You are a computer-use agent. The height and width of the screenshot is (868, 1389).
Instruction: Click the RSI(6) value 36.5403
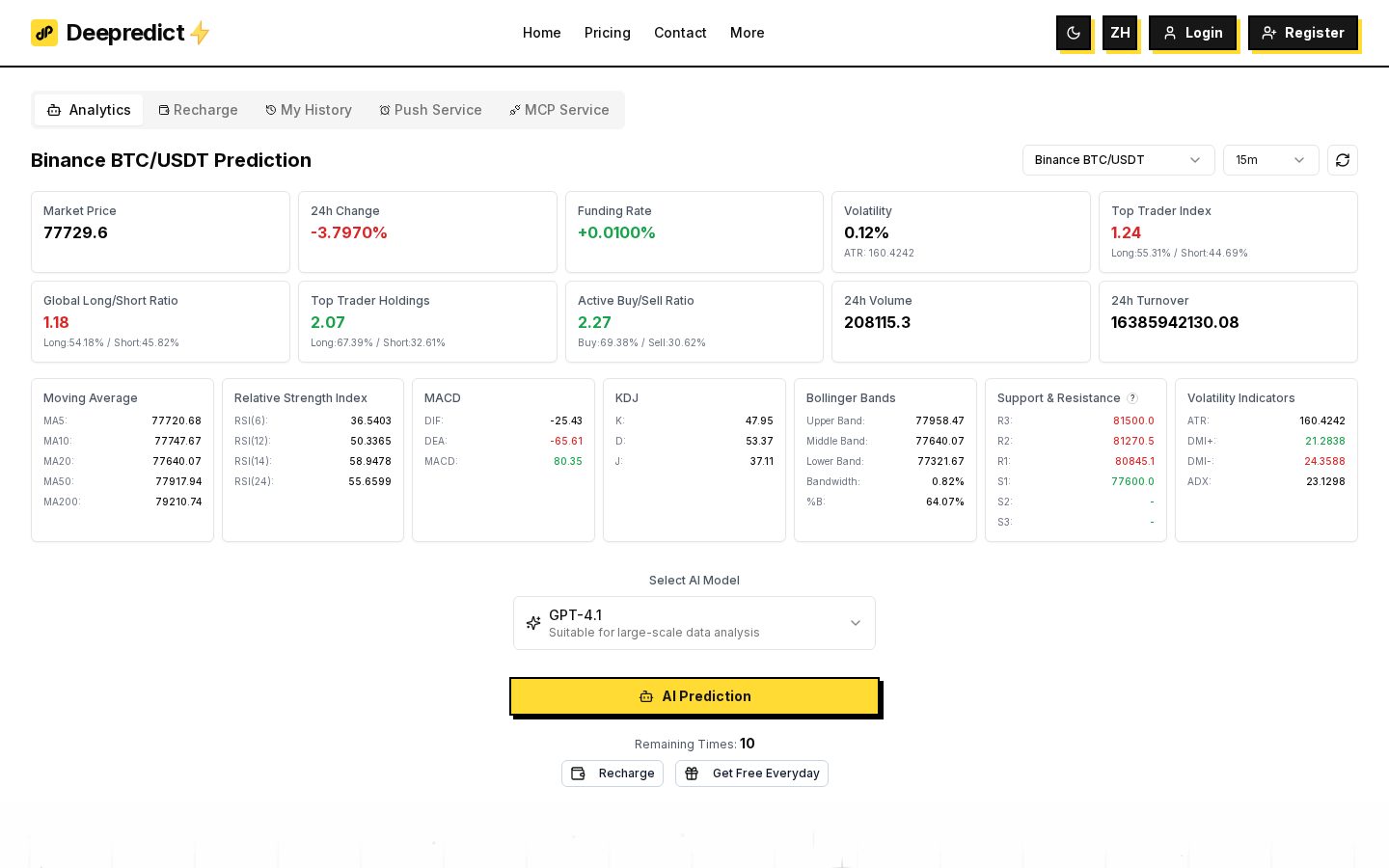coord(370,420)
